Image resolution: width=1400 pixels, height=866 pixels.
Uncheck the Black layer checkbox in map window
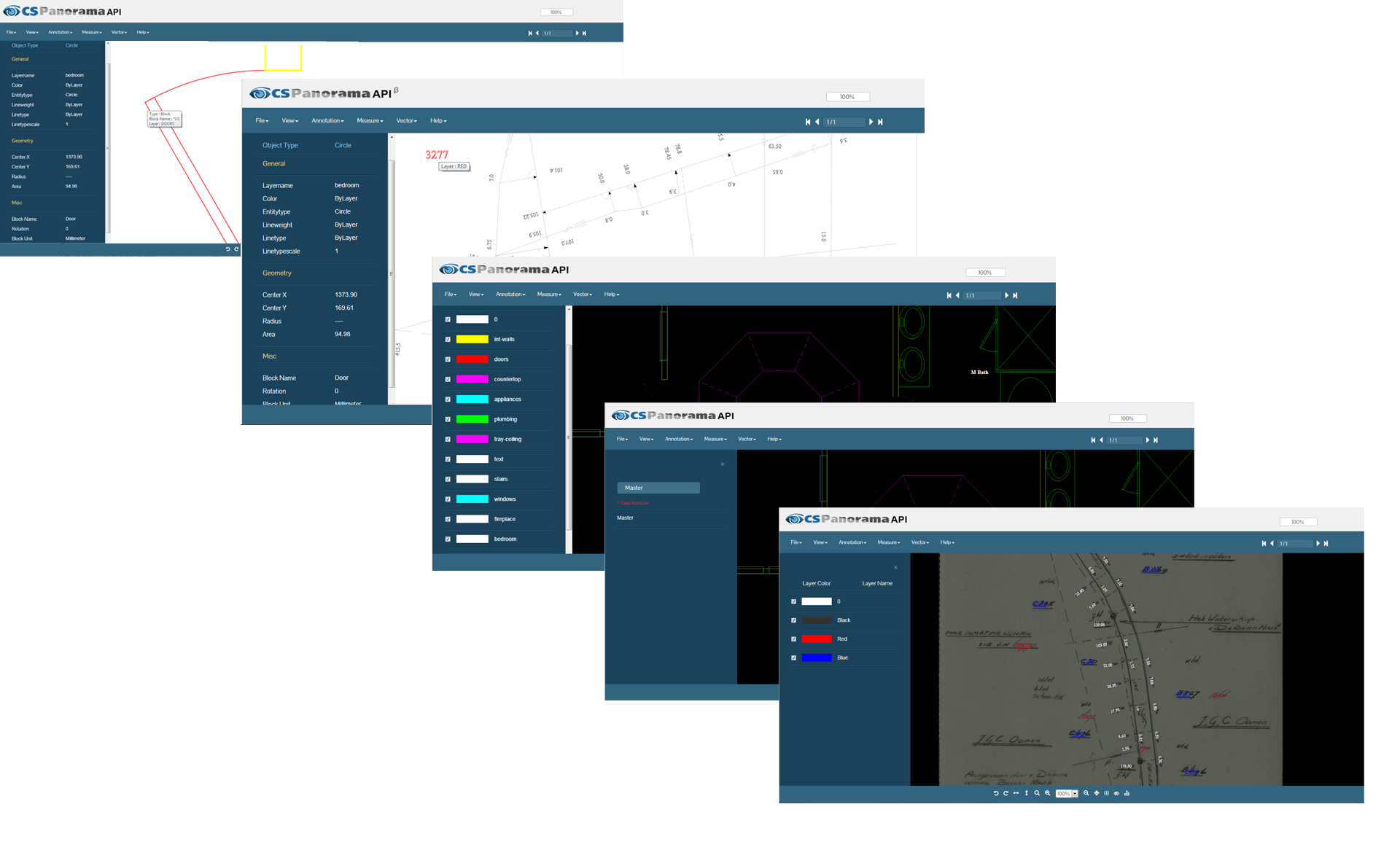pos(793,620)
